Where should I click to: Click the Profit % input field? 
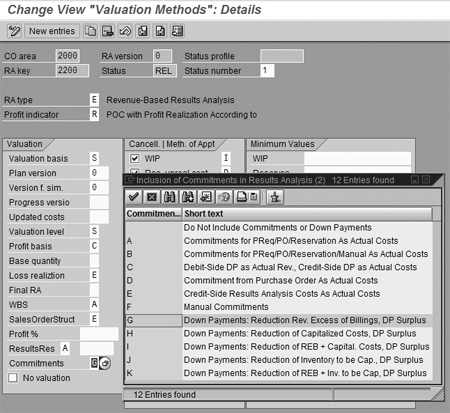coord(99,334)
